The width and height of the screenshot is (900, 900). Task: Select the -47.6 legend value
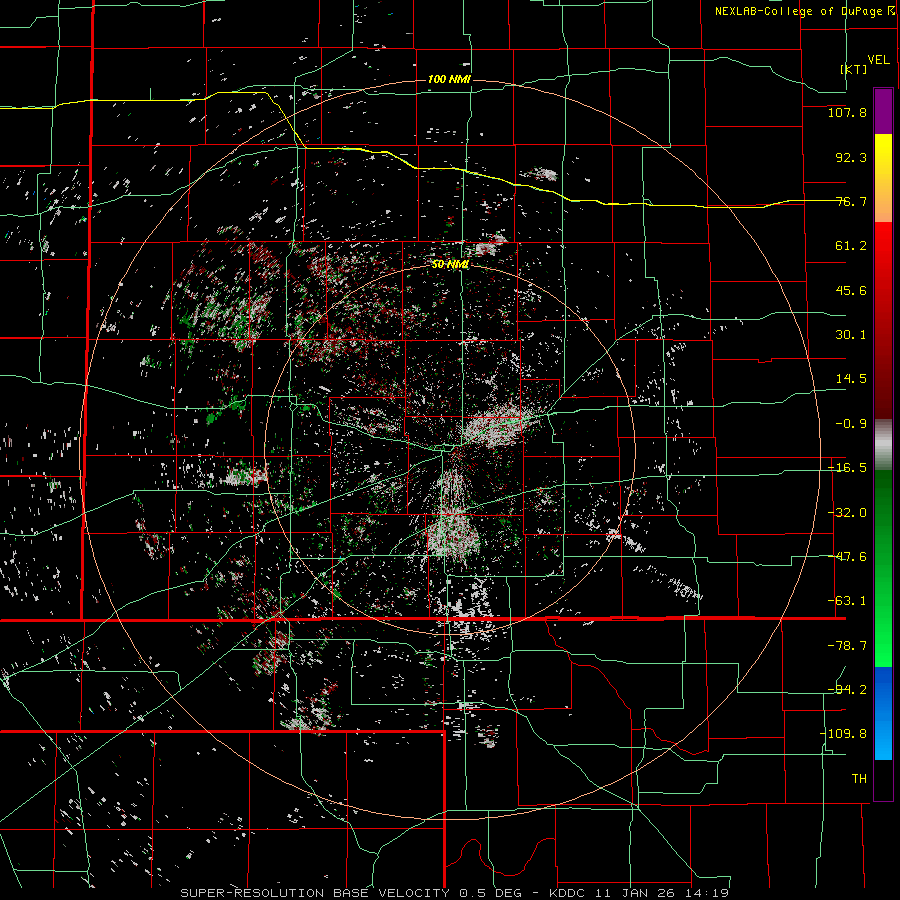tap(847, 557)
